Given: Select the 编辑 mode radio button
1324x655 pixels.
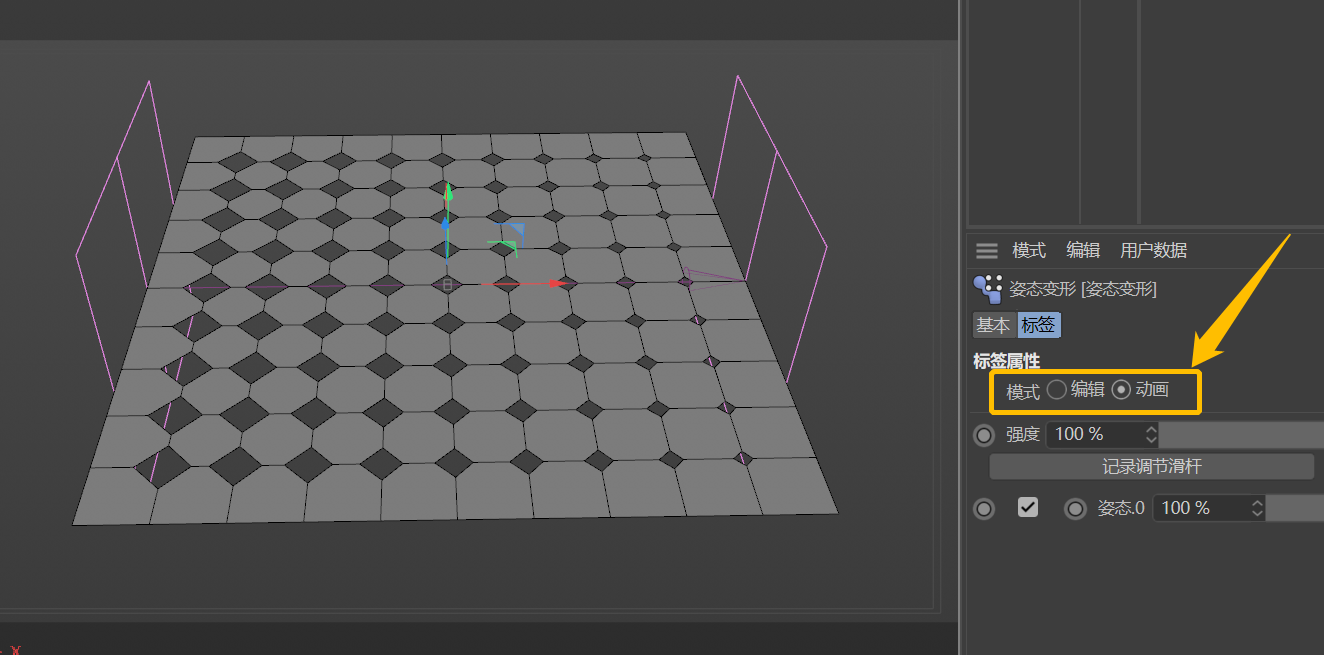Looking at the screenshot, I should tap(1056, 390).
